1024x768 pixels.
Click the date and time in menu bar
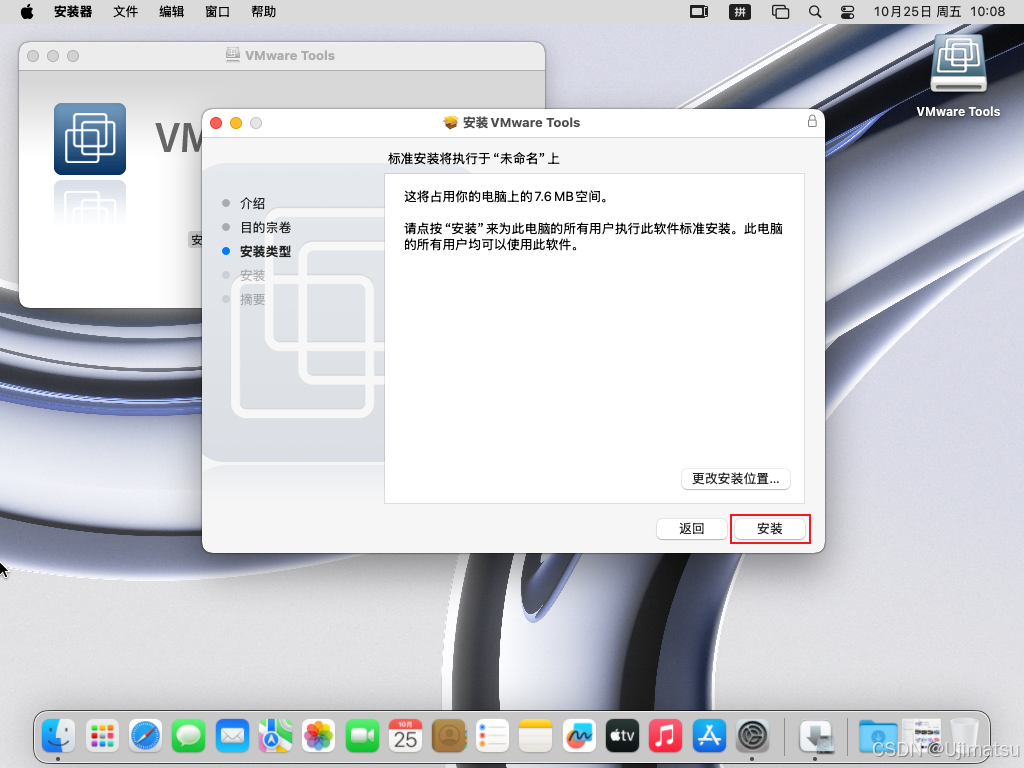939,12
